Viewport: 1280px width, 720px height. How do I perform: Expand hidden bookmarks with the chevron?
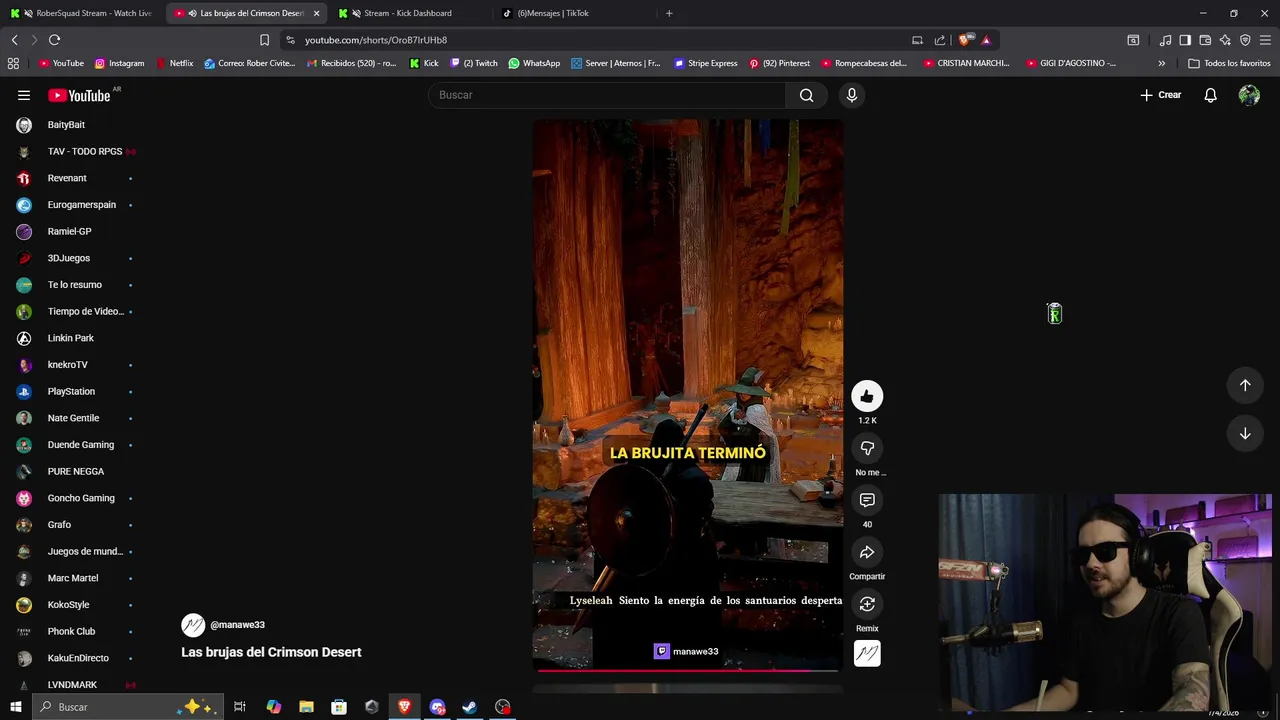pyautogui.click(x=1161, y=63)
